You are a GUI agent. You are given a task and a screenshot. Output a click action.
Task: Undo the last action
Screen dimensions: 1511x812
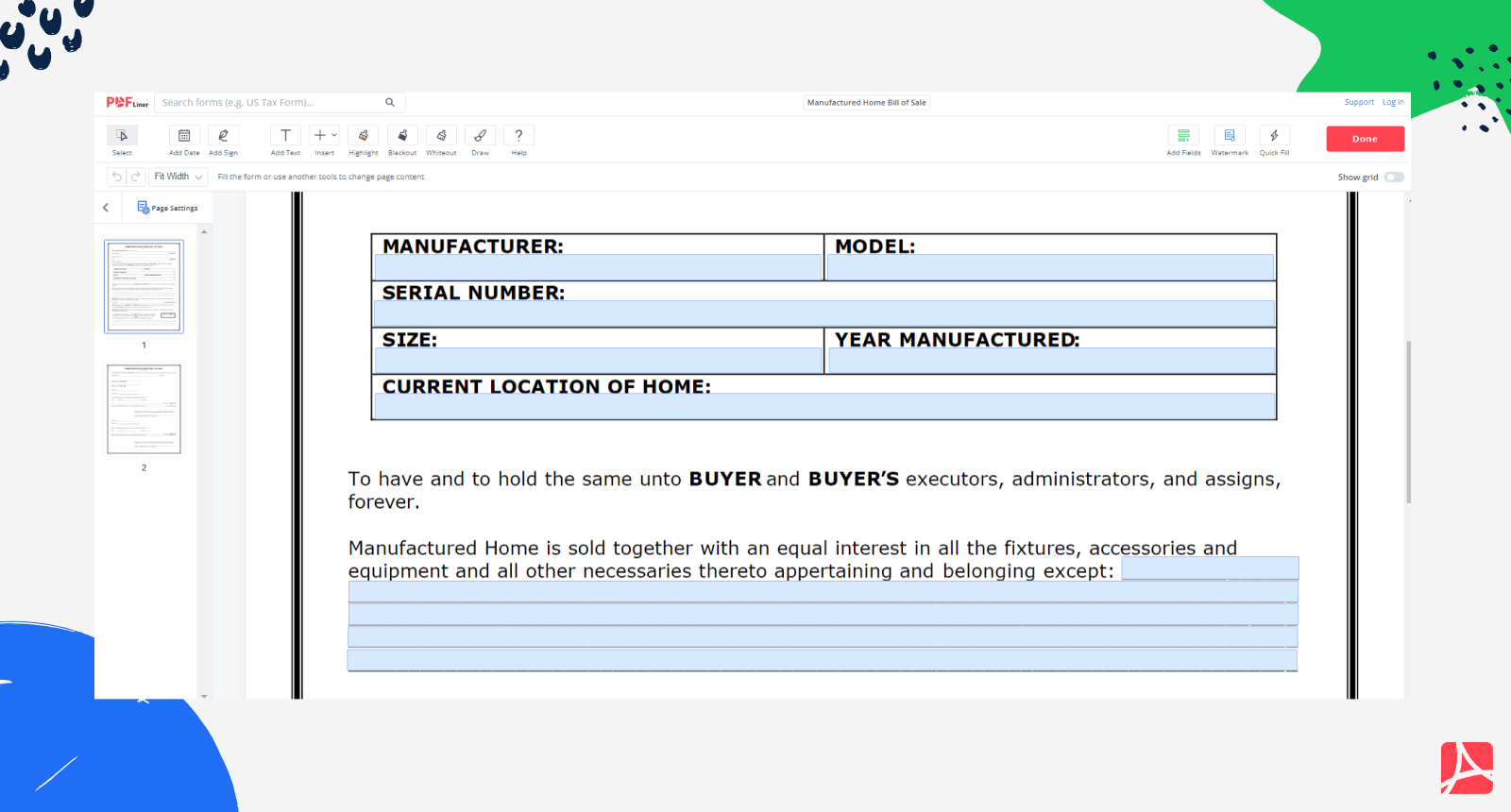click(x=116, y=177)
